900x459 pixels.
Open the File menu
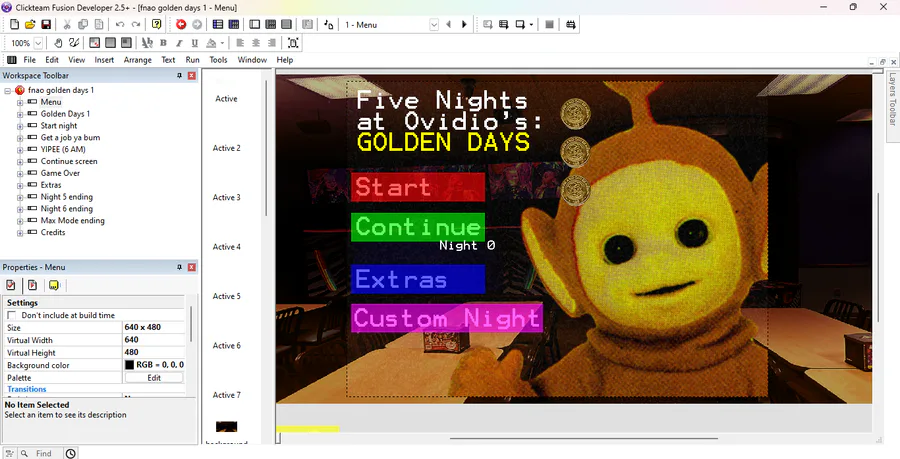click(x=29, y=60)
